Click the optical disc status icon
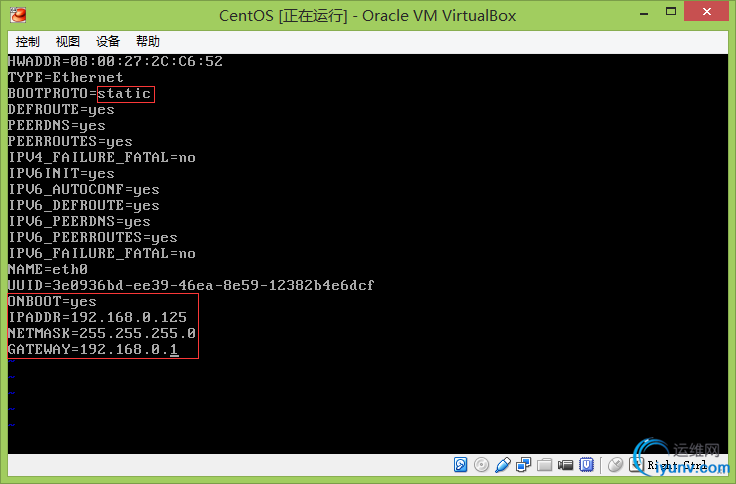This screenshot has height=484, width=736. (482, 465)
